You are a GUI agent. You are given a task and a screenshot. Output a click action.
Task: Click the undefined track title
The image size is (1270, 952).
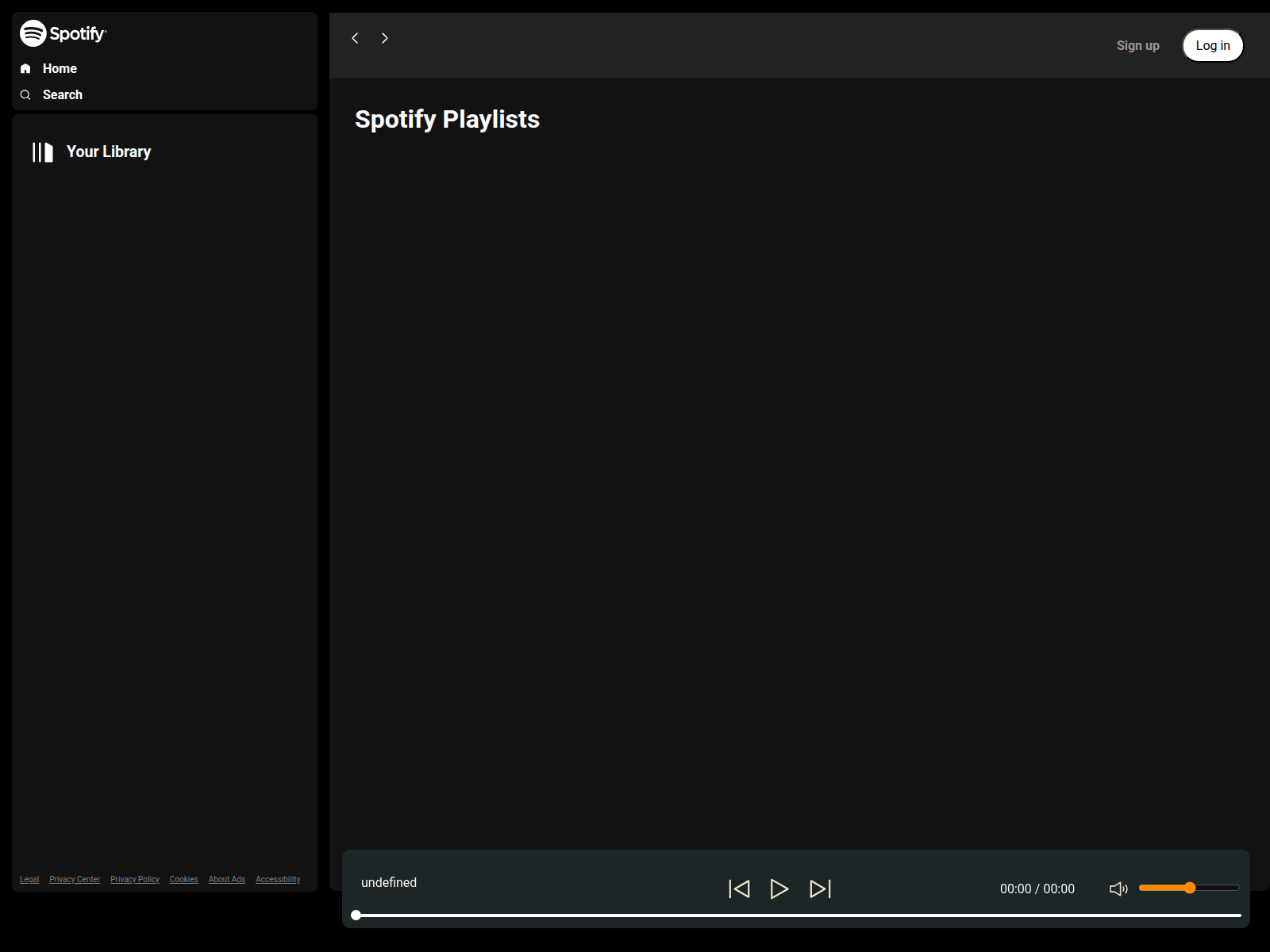pos(389,882)
